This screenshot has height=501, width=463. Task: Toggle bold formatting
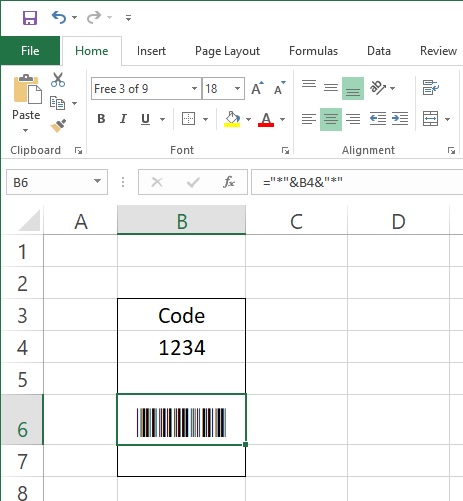101,119
